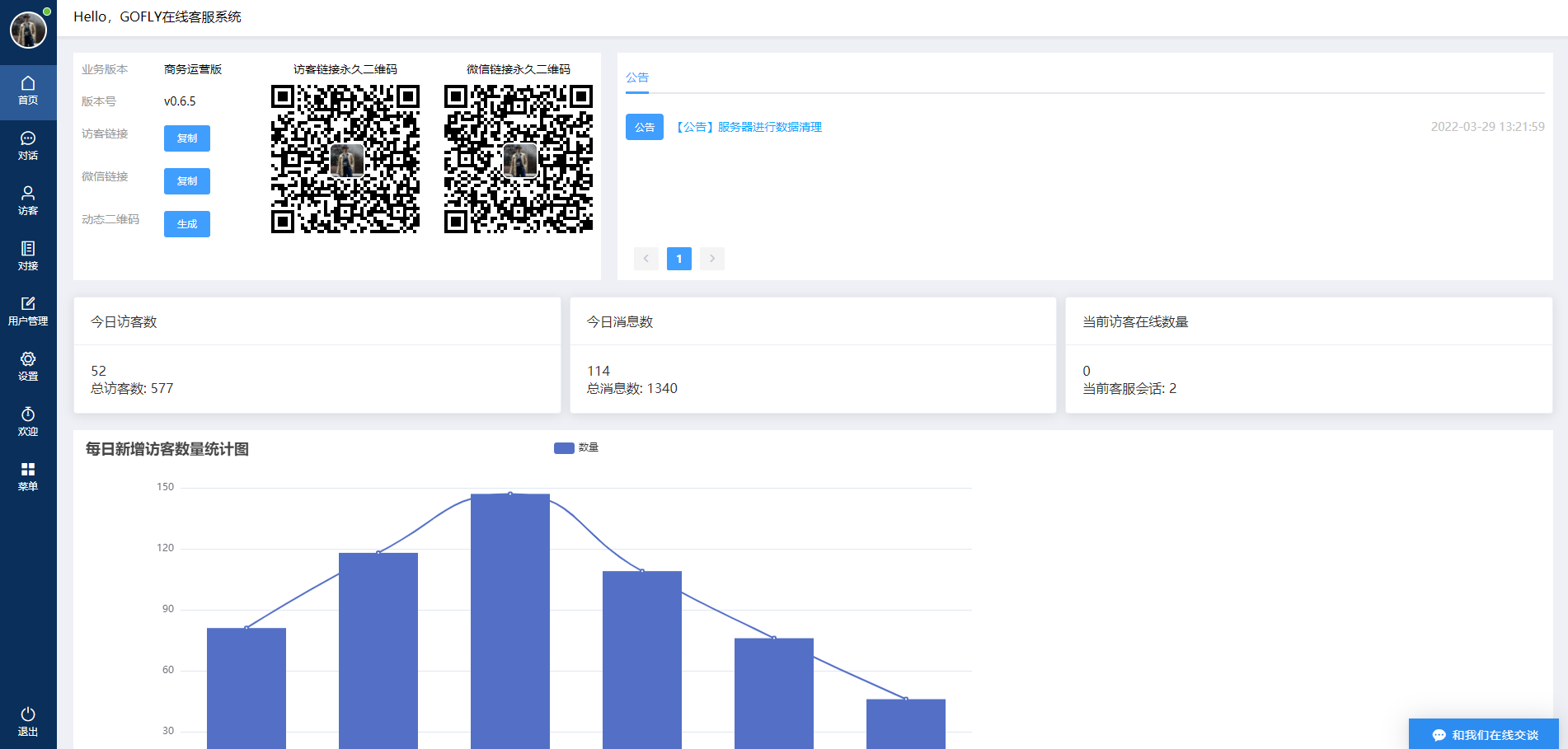Image resolution: width=1568 pixels, height=749 pixels.
Task: Copy the 访客链接 visitor link
Action: click(x=187, y=138)
